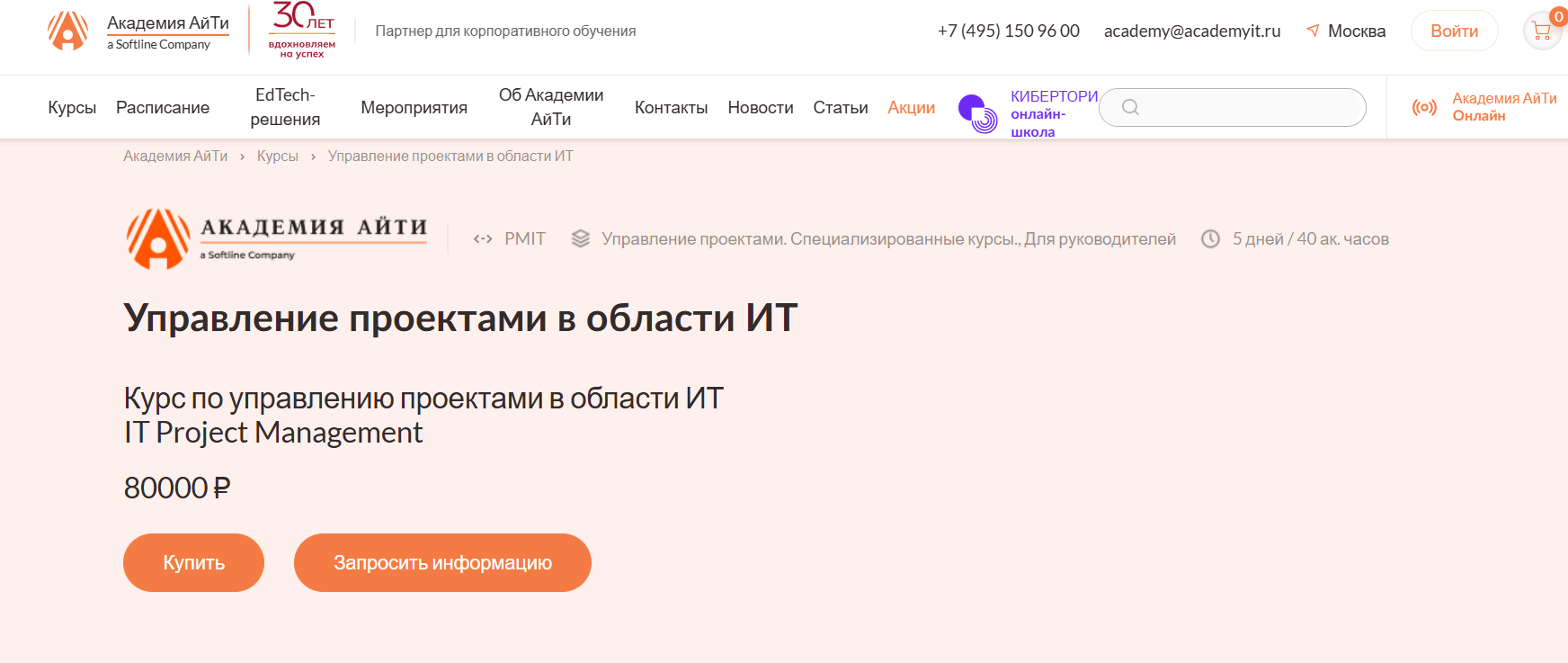Click the Войти login button
The height and width of the screenshot is (663, 1568).
coord(1454,31)
